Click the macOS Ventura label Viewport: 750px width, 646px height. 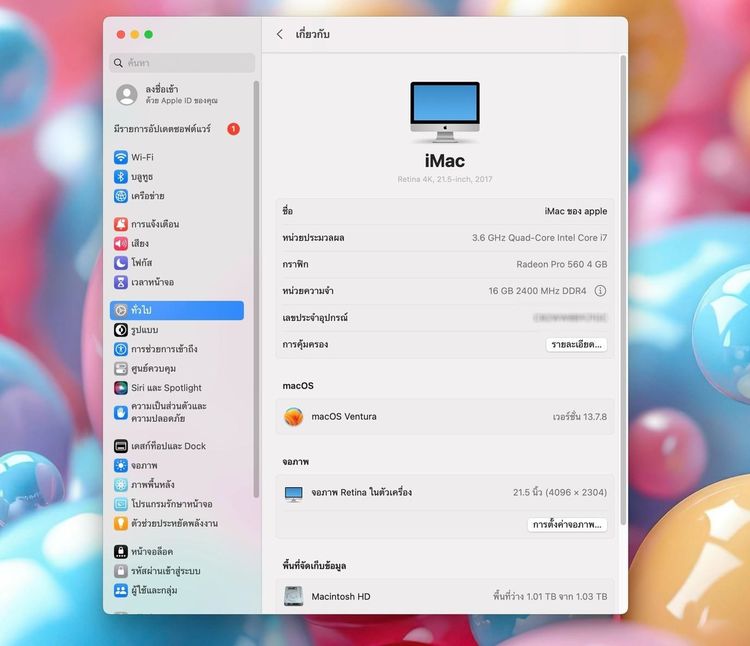[x=344, y=416]
